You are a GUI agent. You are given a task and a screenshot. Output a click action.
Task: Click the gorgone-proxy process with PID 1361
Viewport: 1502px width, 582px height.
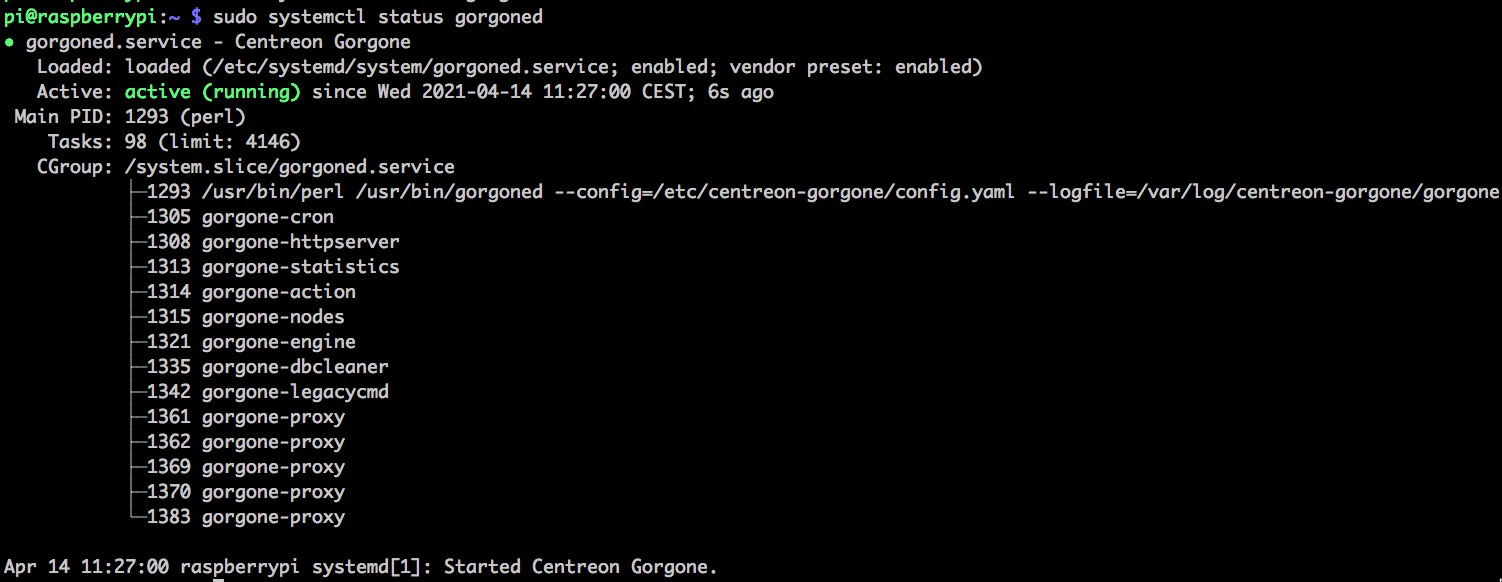click(272, 417)
